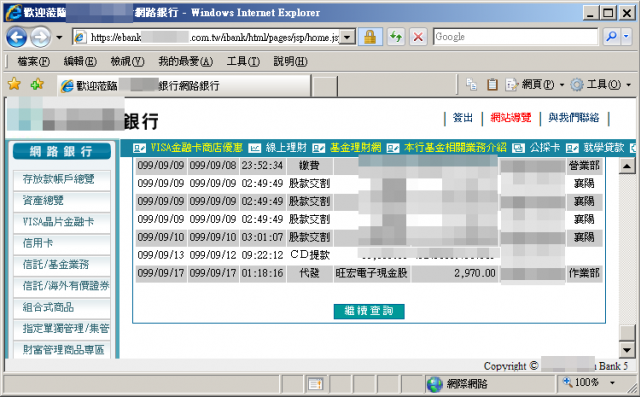
Task: Open 線上理財 banner link
Action: [286, 148]
